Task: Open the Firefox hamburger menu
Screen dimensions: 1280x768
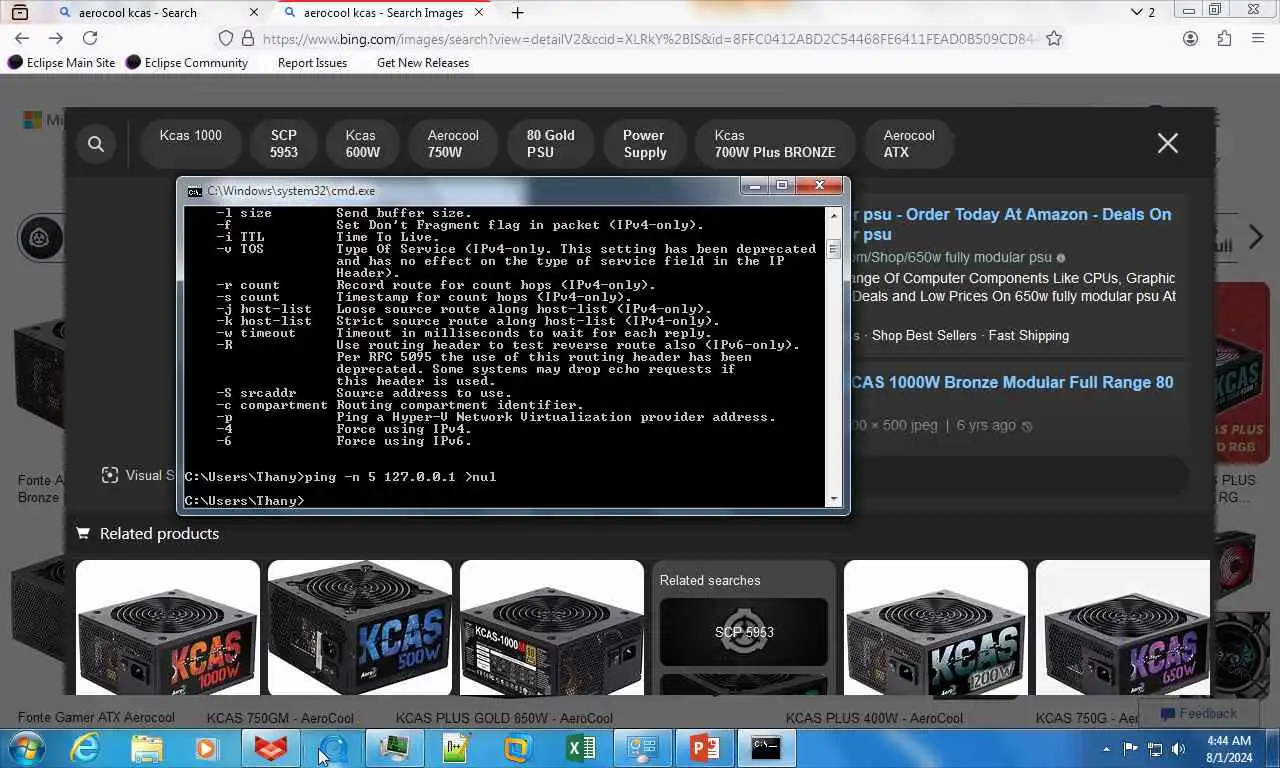Action: 1258,38
